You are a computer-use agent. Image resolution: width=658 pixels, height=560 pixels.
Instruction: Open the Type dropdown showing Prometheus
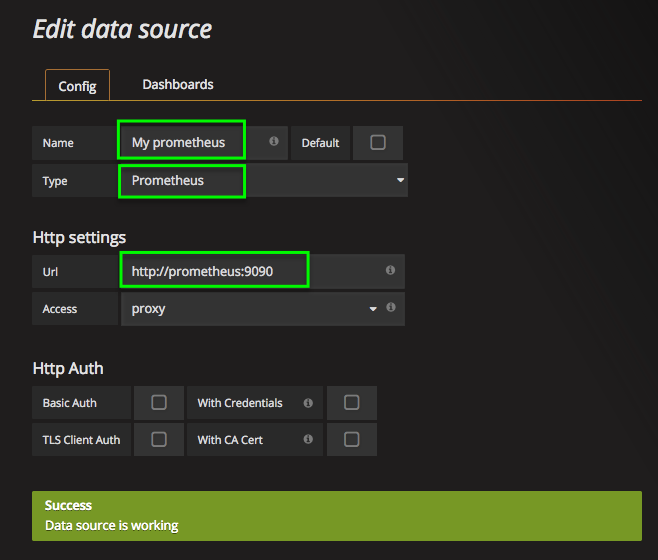click(264, 181)
